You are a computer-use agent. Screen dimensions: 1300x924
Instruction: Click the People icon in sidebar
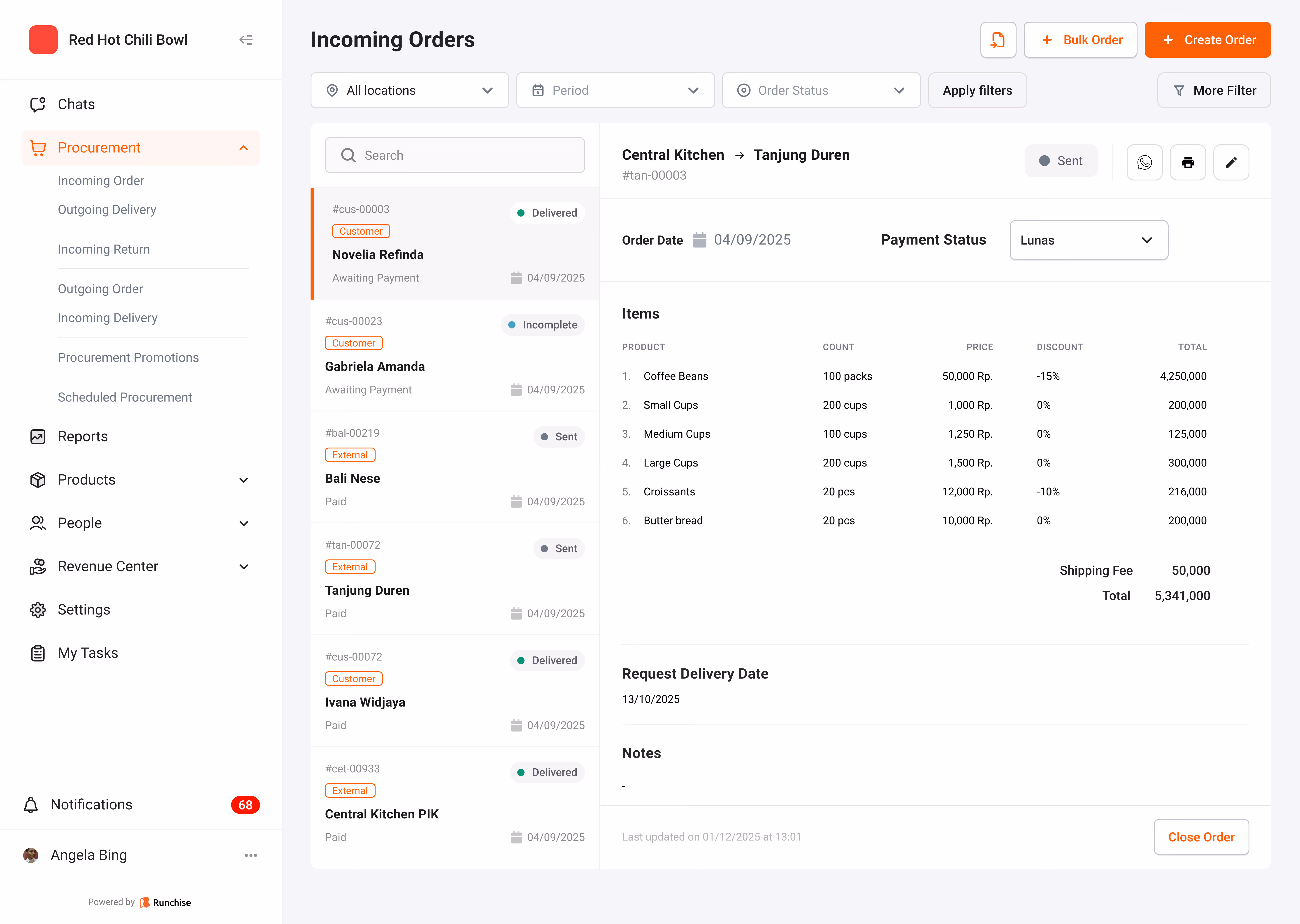[37, 523]
